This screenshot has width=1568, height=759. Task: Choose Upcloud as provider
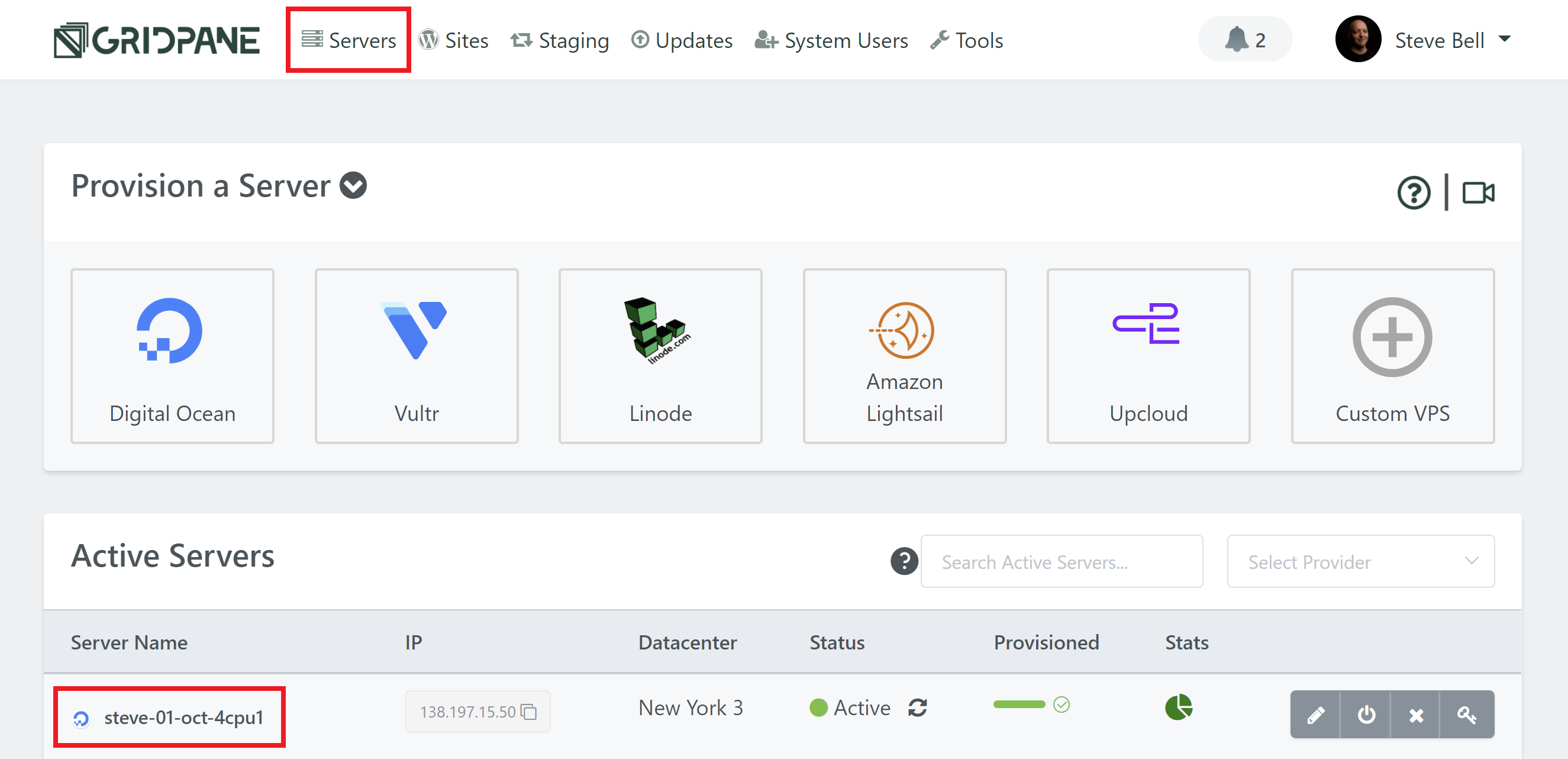[x=1148, y=356]
